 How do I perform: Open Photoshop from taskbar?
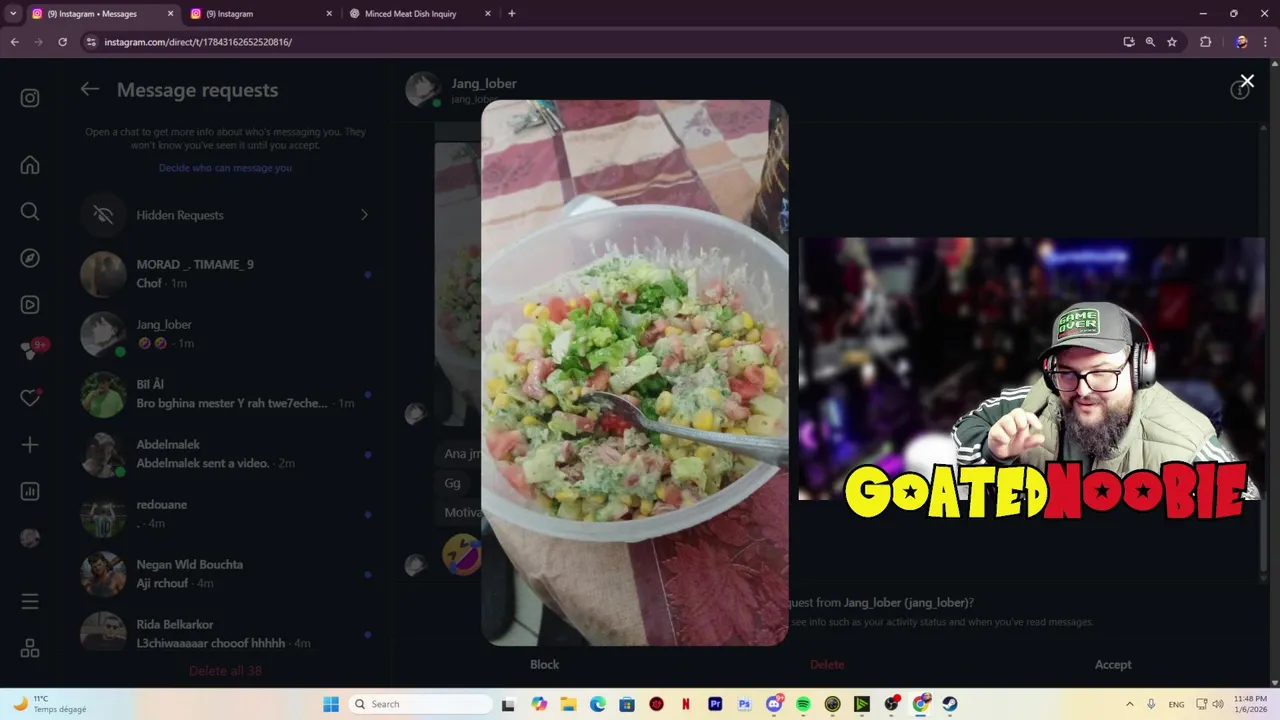tap(744, 704)
